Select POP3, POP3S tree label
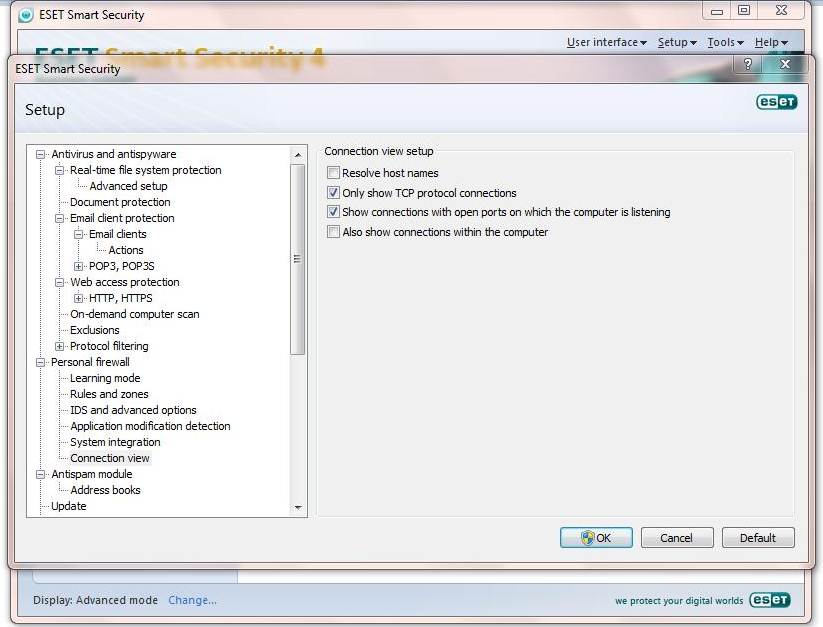This screenshot has width=823, height=627. click(x=122, y=266)
